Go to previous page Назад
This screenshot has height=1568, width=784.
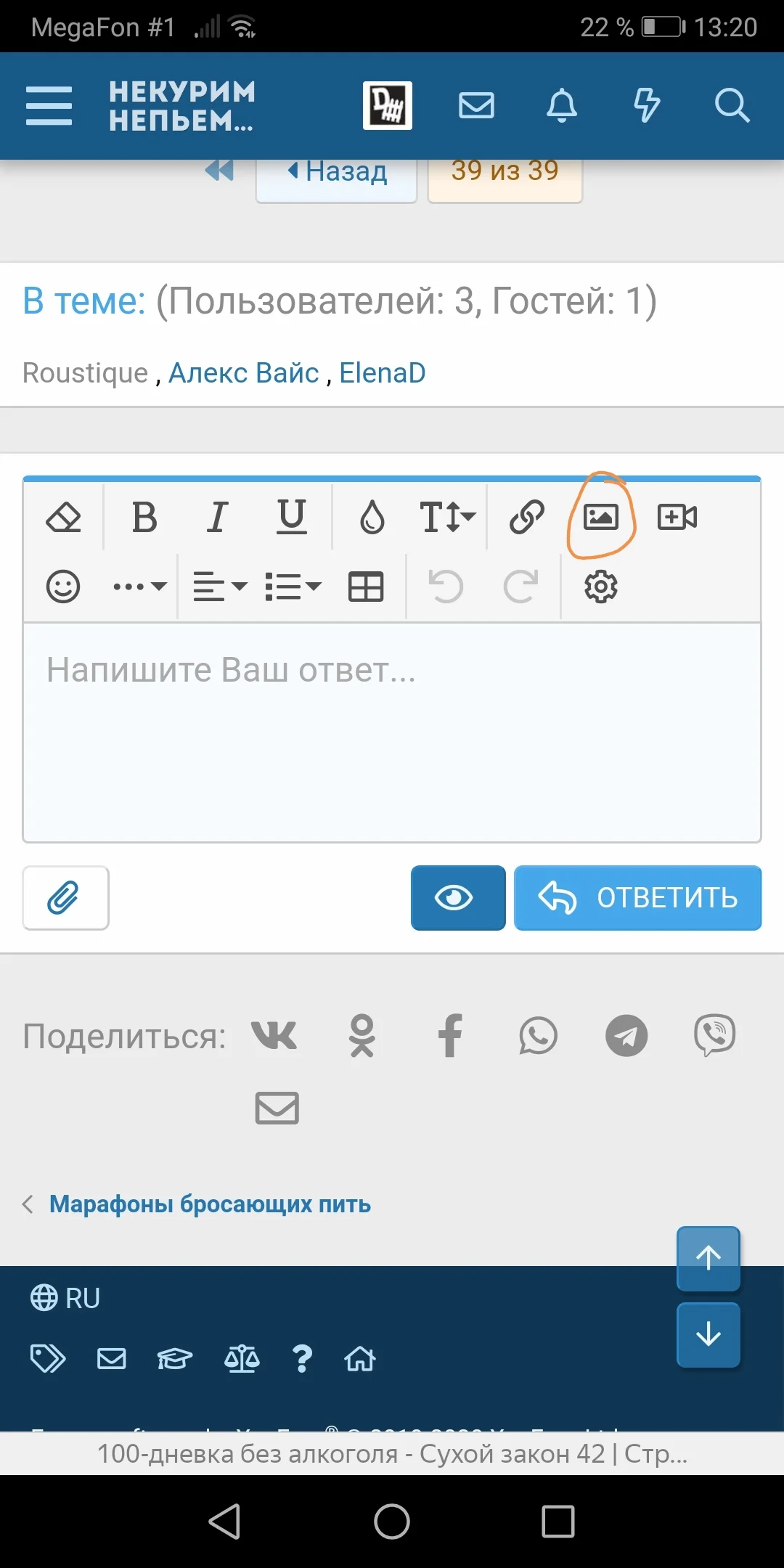pyautogui.click(x=337, y=174)
